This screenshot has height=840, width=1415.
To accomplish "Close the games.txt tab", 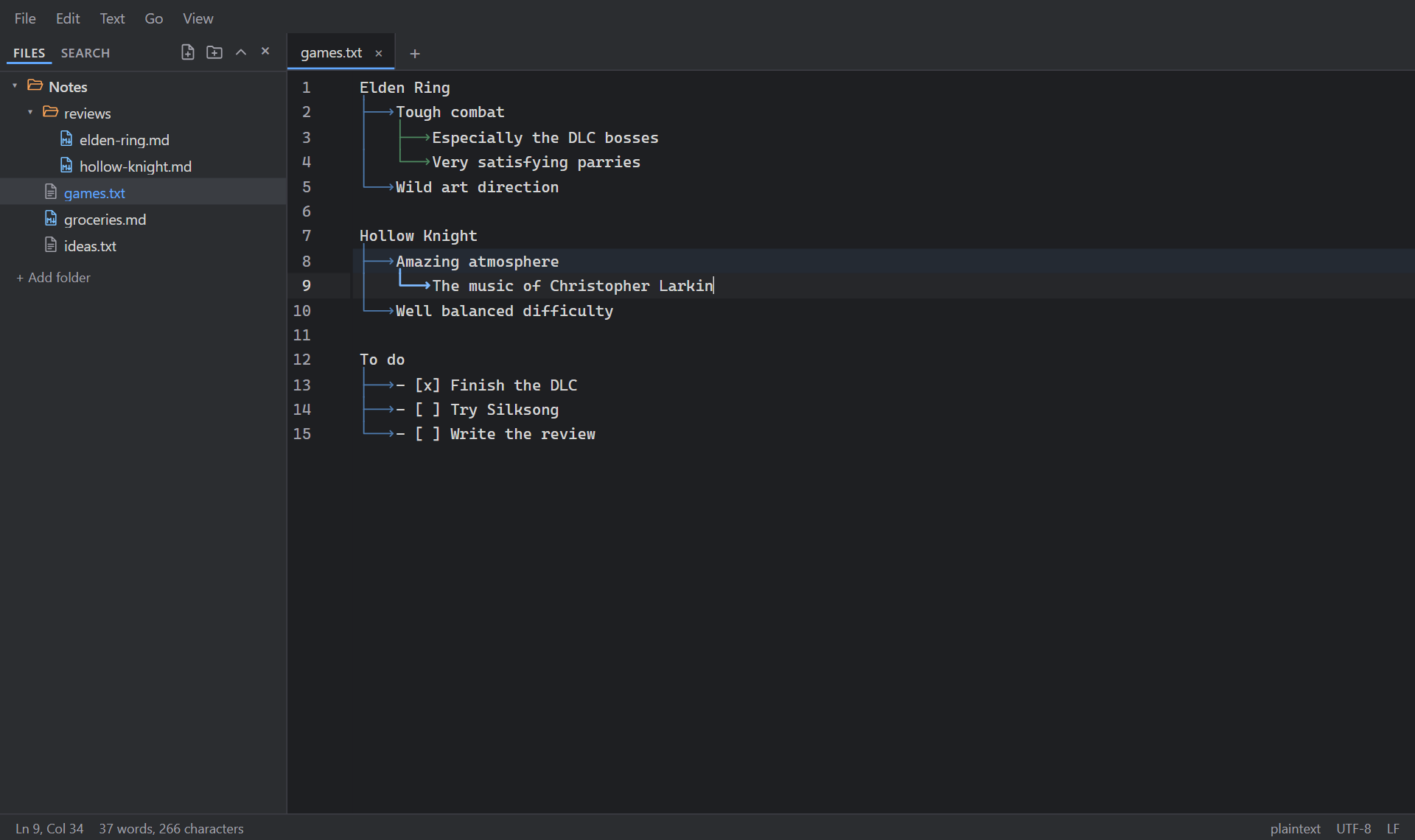I will (x=379, y=53).
